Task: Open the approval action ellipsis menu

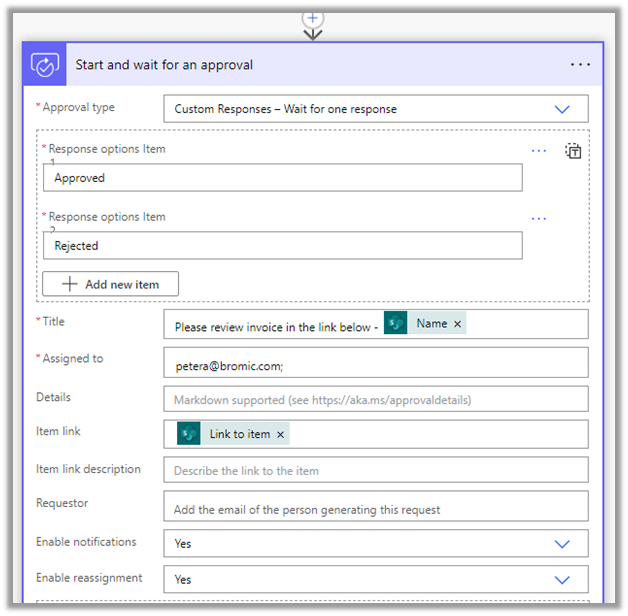Action: click(580, 65)
